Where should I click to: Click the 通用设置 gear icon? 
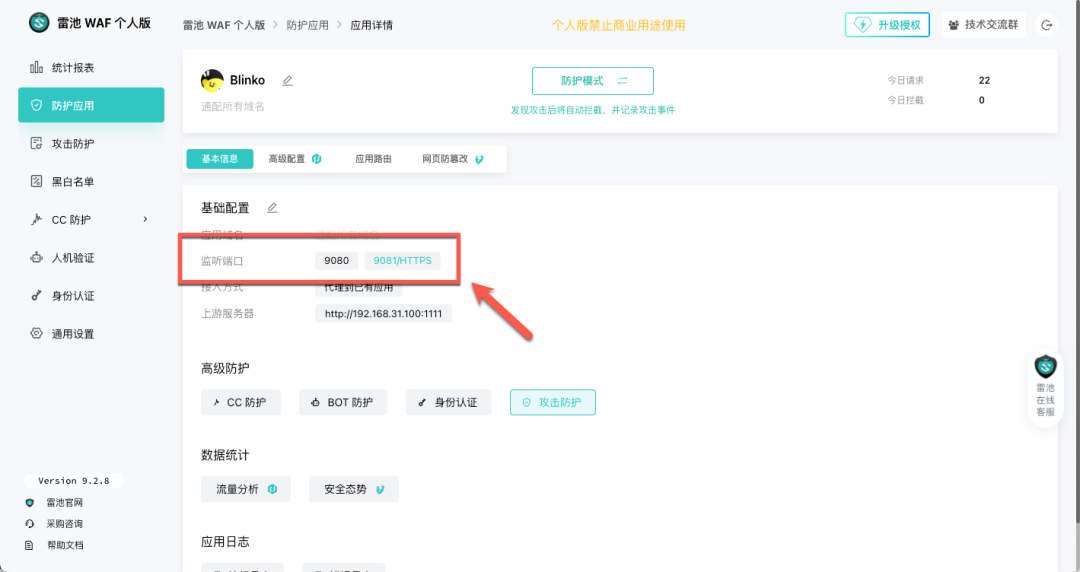pyautogui.click(x=37, y=334)
